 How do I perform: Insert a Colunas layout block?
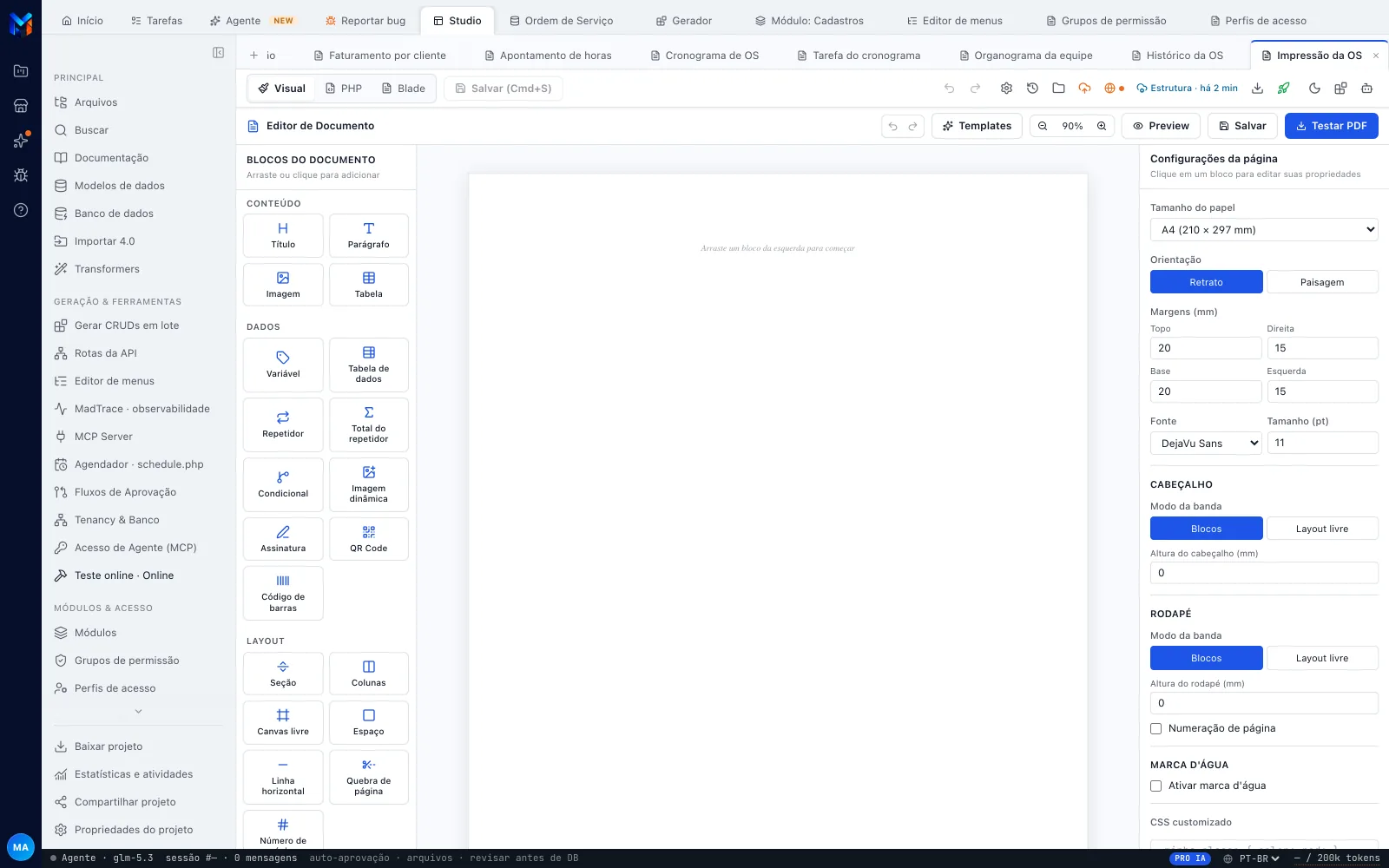pos(369,674)
